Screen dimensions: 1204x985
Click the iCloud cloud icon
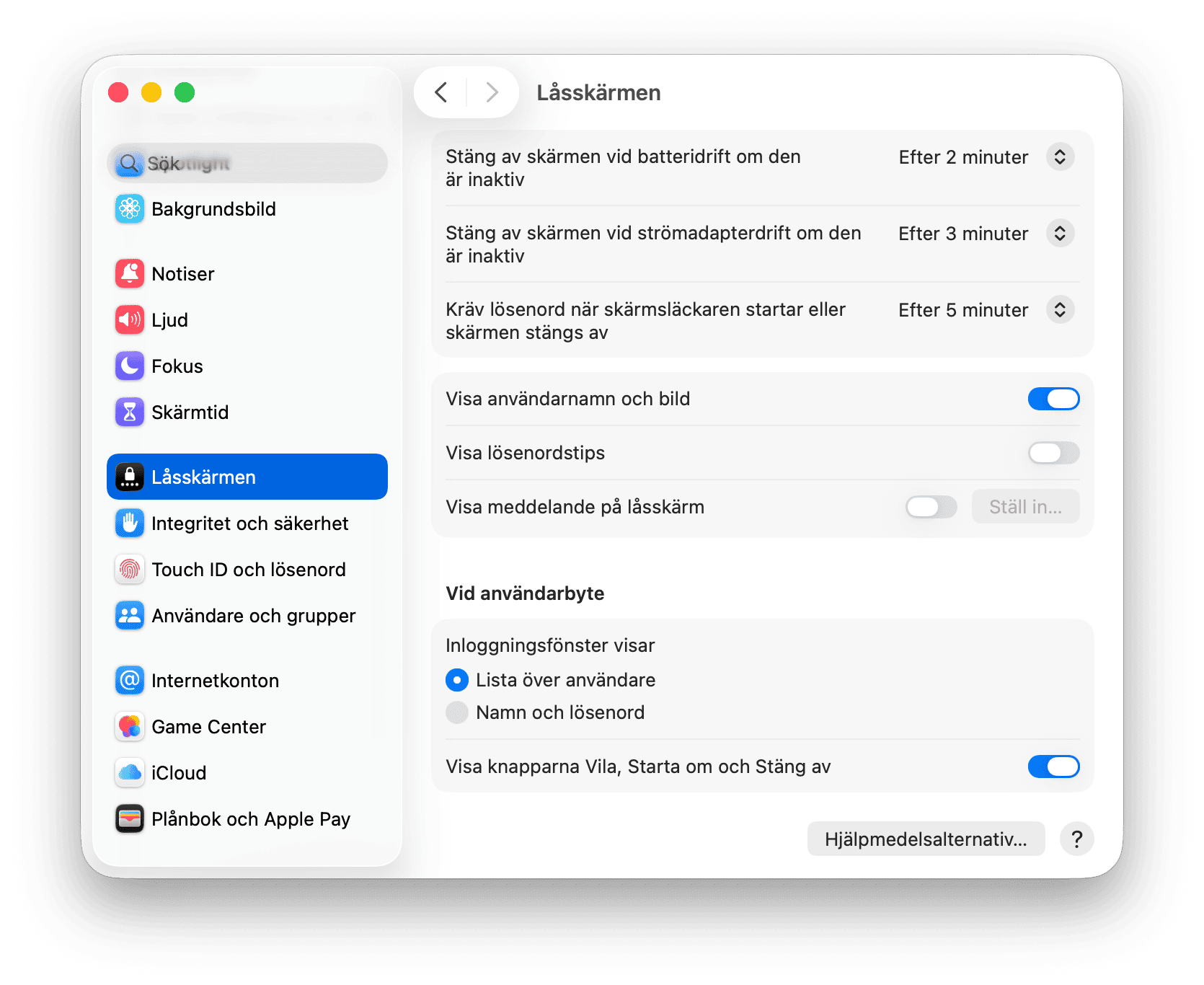[x=129, y=772]
